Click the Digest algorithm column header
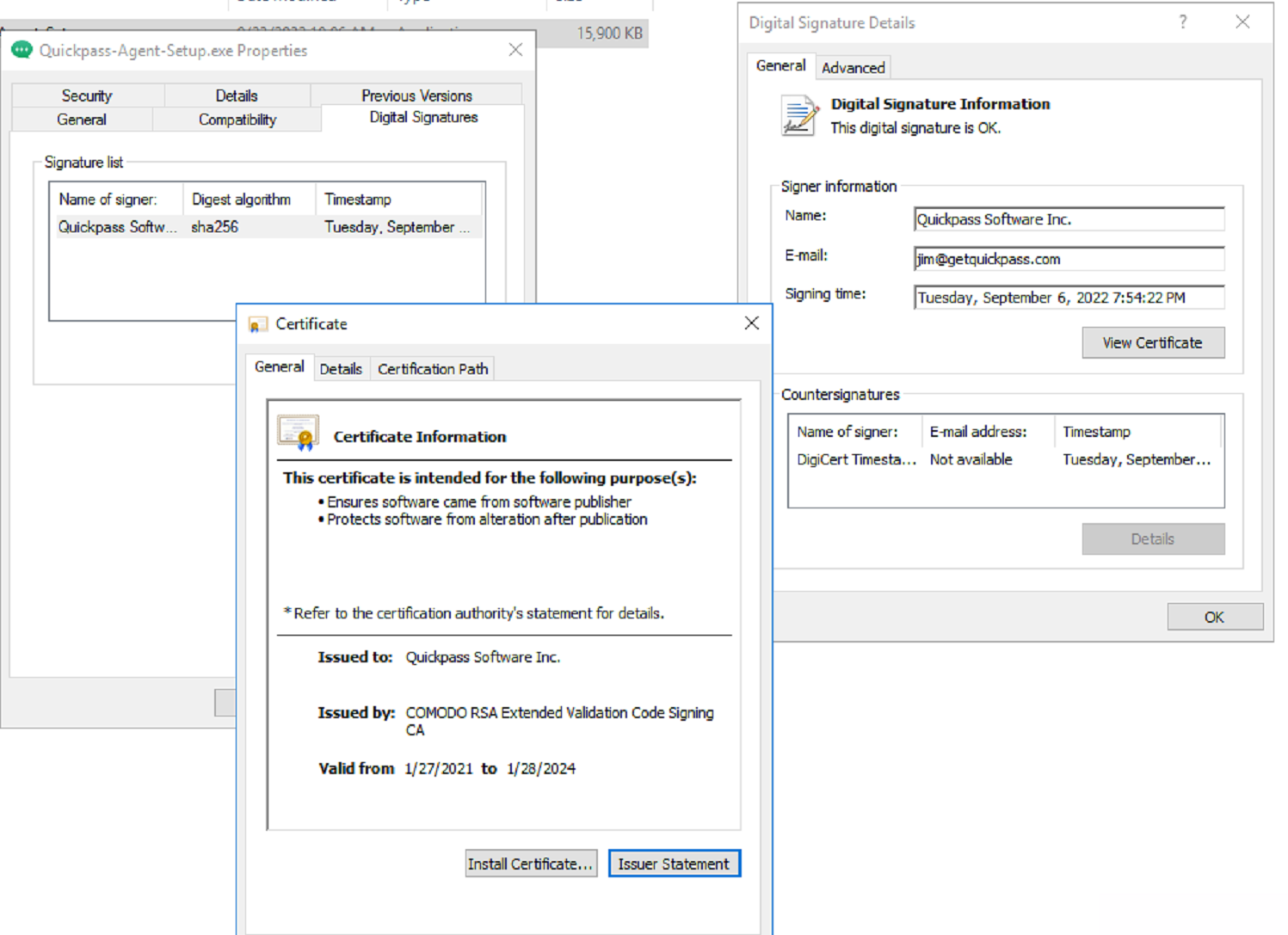The width and height of the screenshot is (1288, 935). (250, 200)
